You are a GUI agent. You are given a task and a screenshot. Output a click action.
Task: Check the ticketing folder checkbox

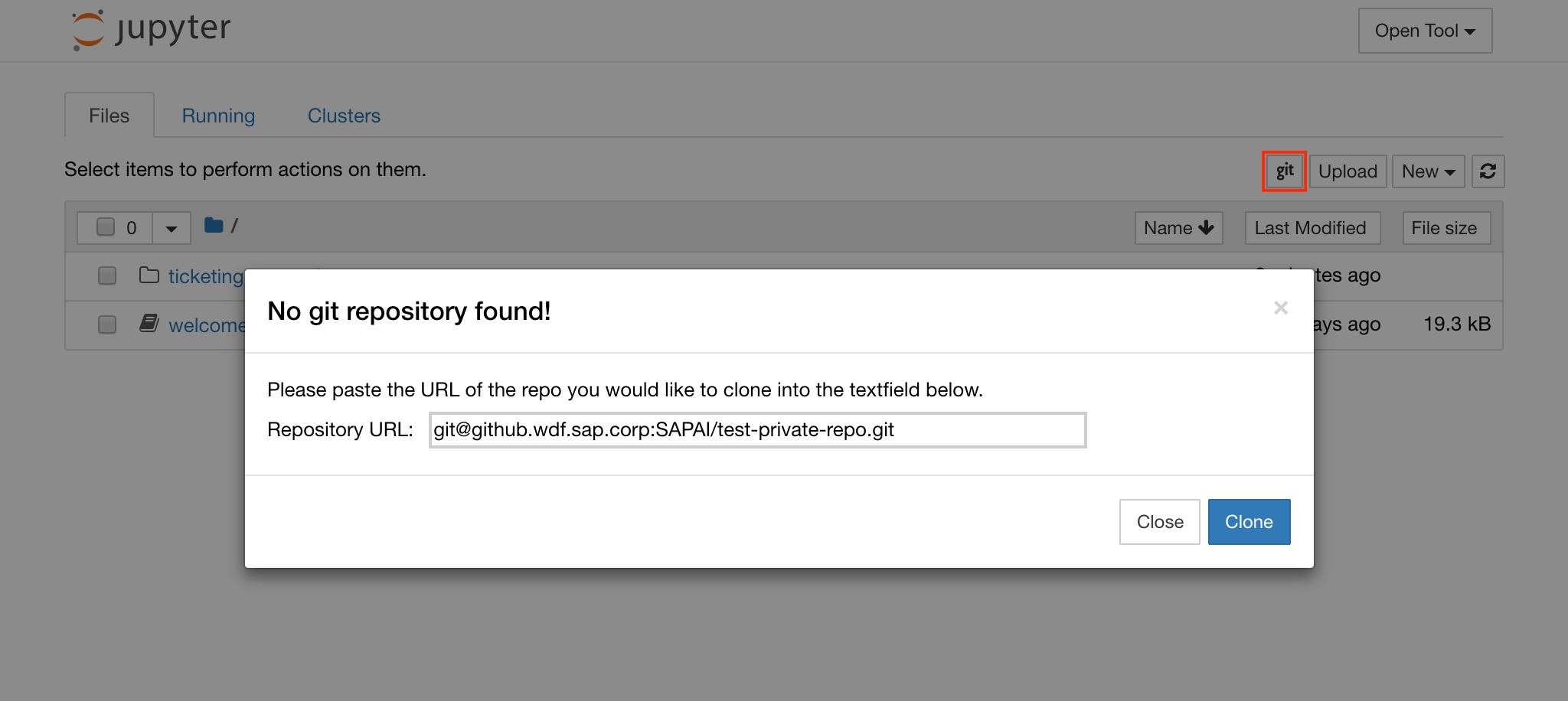pos(107,276)
